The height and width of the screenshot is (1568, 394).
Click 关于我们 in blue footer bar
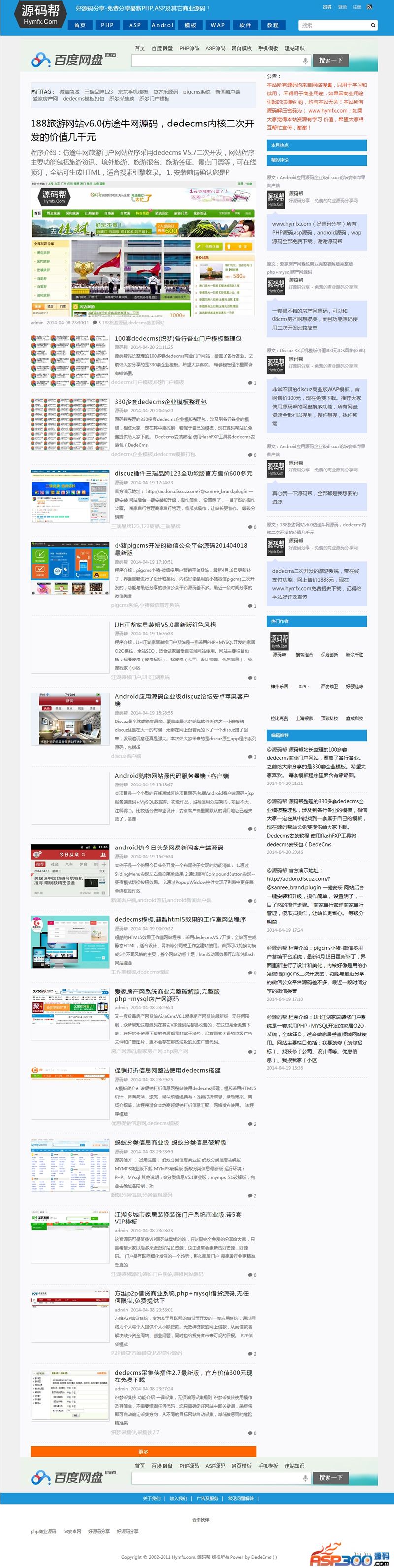click(152, 1498)
